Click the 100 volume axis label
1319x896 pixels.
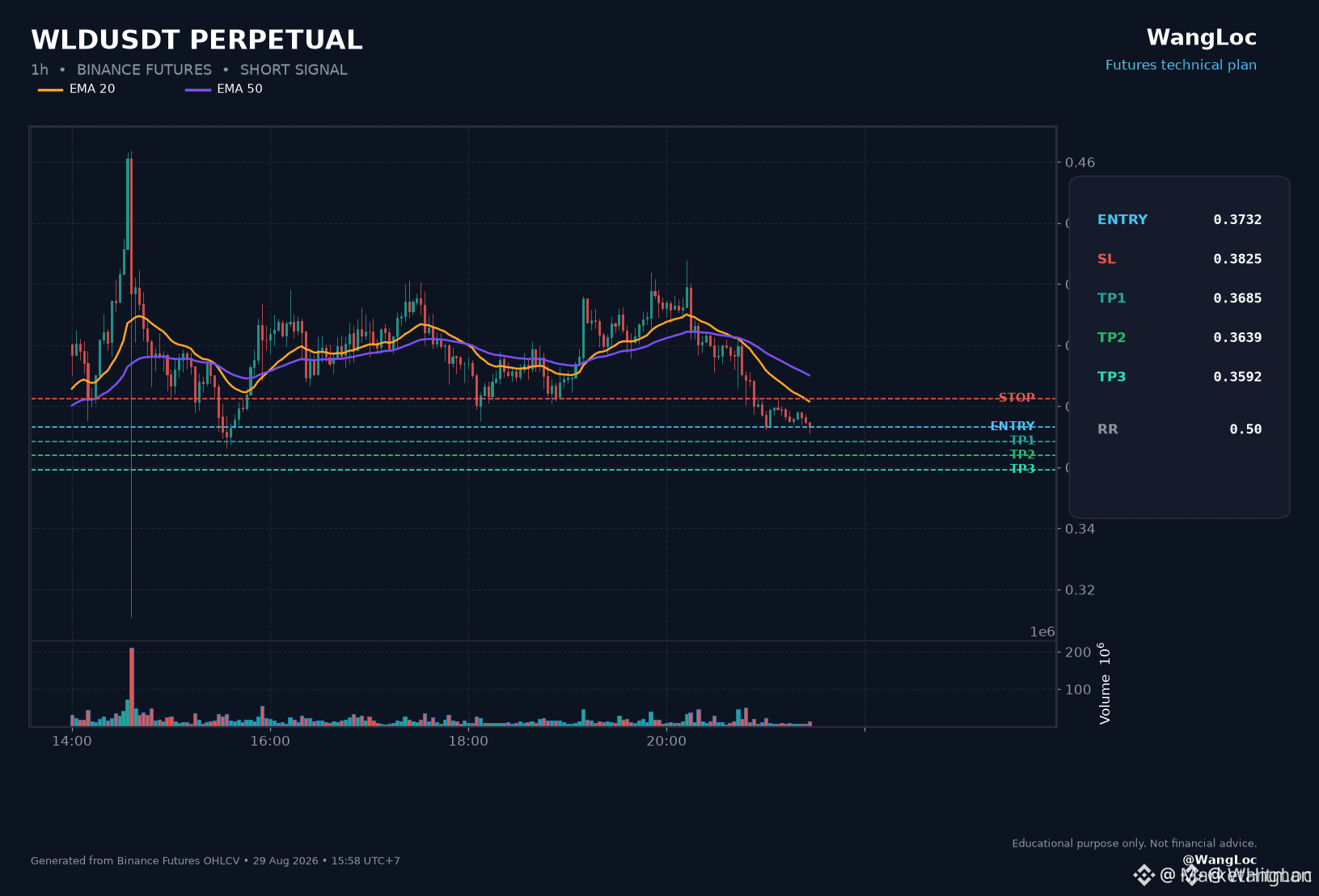pyautogui.click(x=1078, y=689)
